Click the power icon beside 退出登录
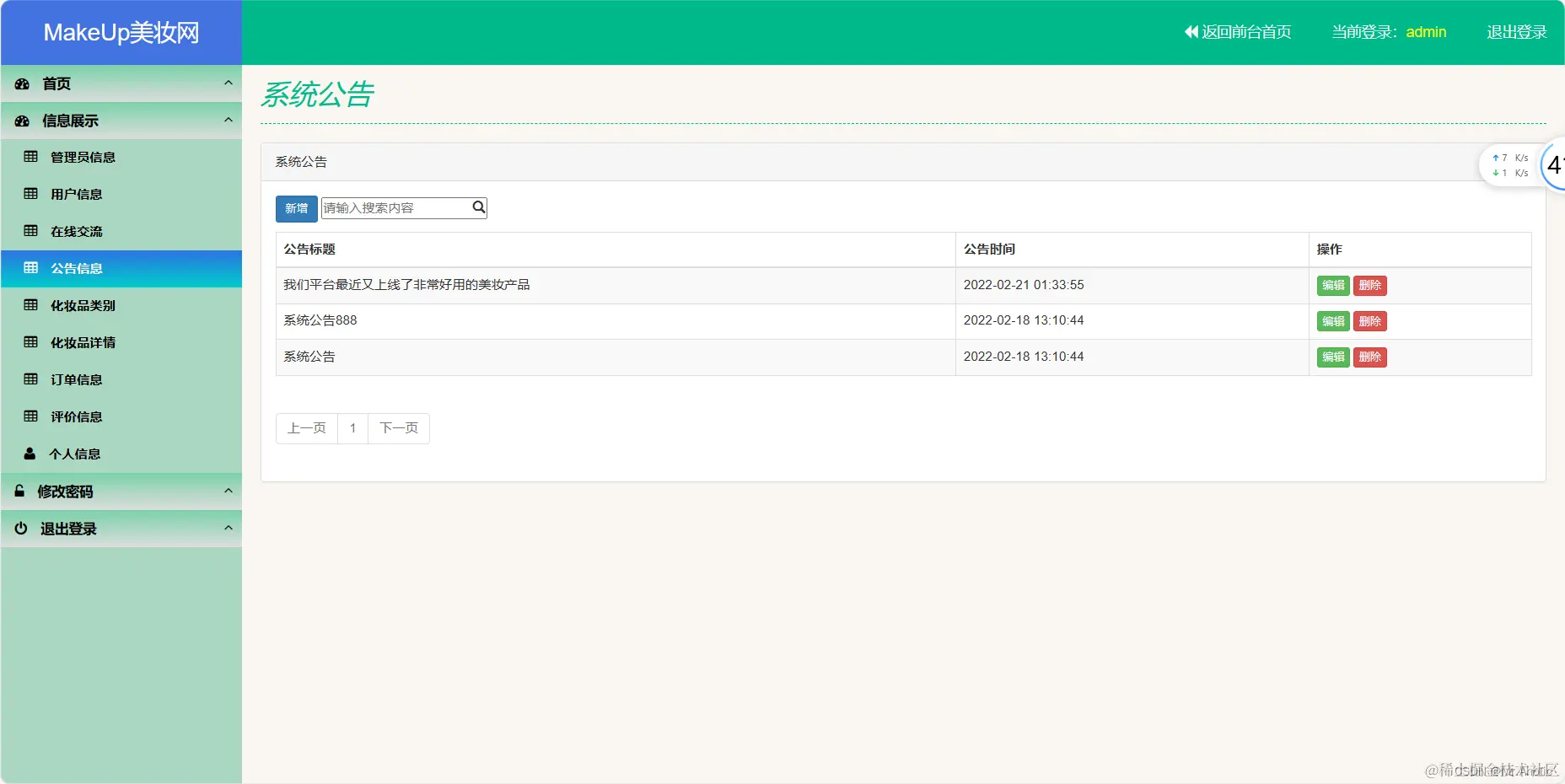The height and width of the screenshot is (784, 1565). click(21, 528)
